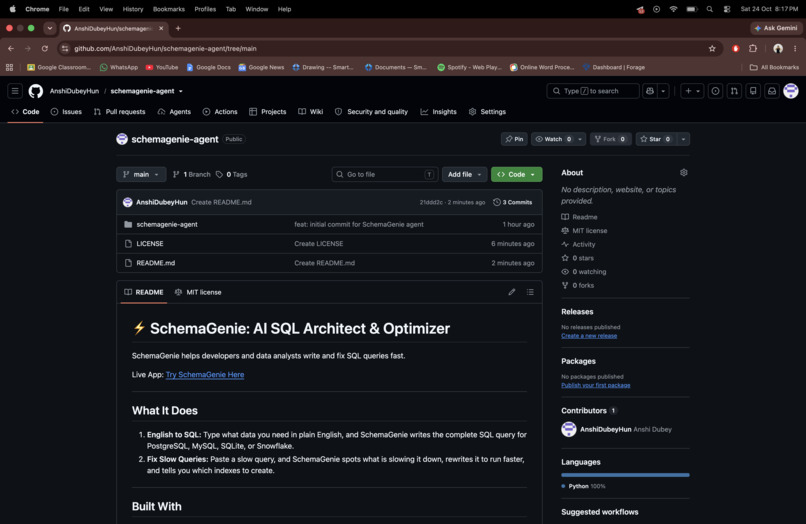Pin the repository with Pin button
Screen dimensions: 806x524
tap(514, 139)
